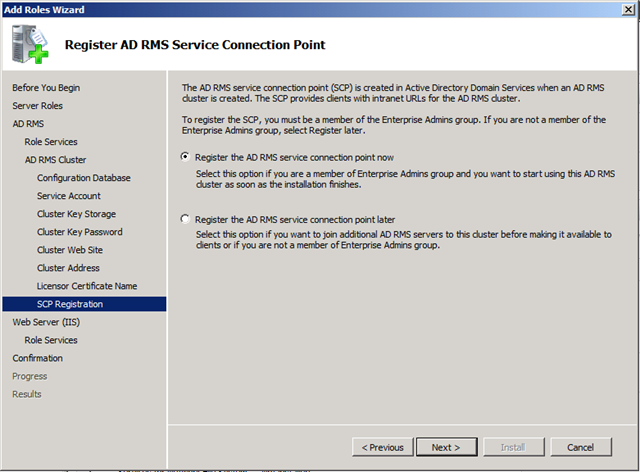The width and height of the screenshot is (640, 472).
Task: Open the AD RMS step
Action: [28, 124]
